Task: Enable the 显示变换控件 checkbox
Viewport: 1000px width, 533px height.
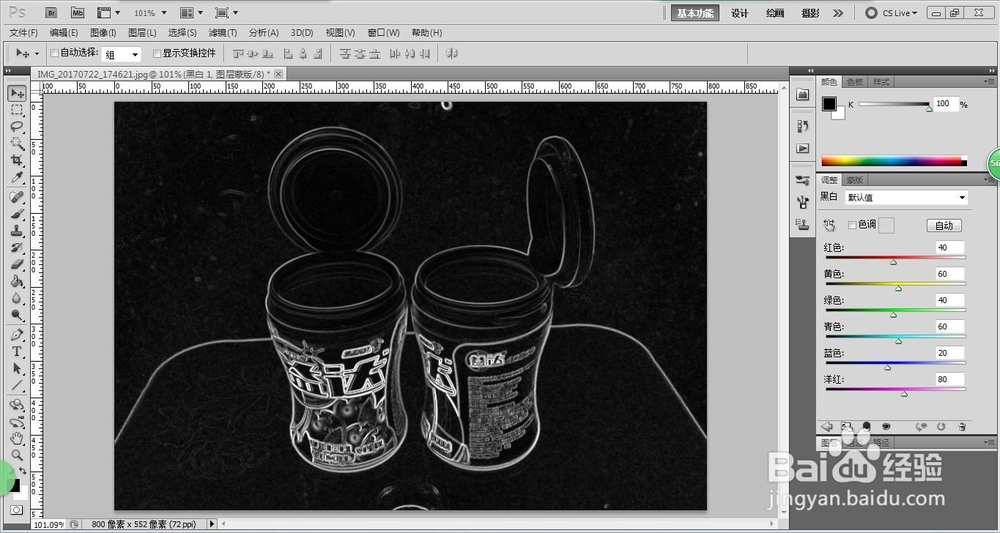Action: pos(157,54)
